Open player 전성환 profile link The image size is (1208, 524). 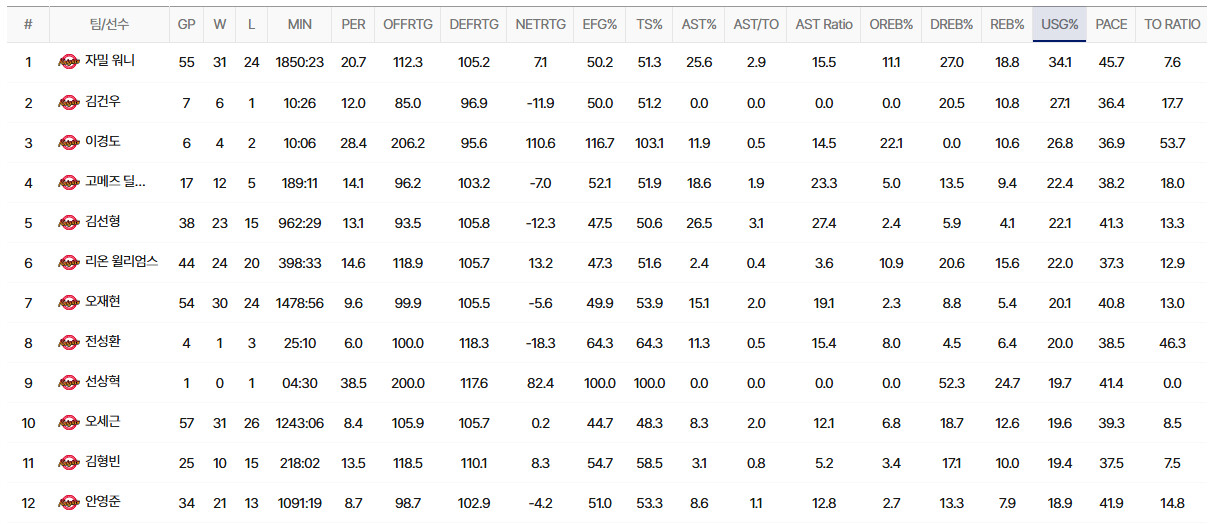coord(103,342)
